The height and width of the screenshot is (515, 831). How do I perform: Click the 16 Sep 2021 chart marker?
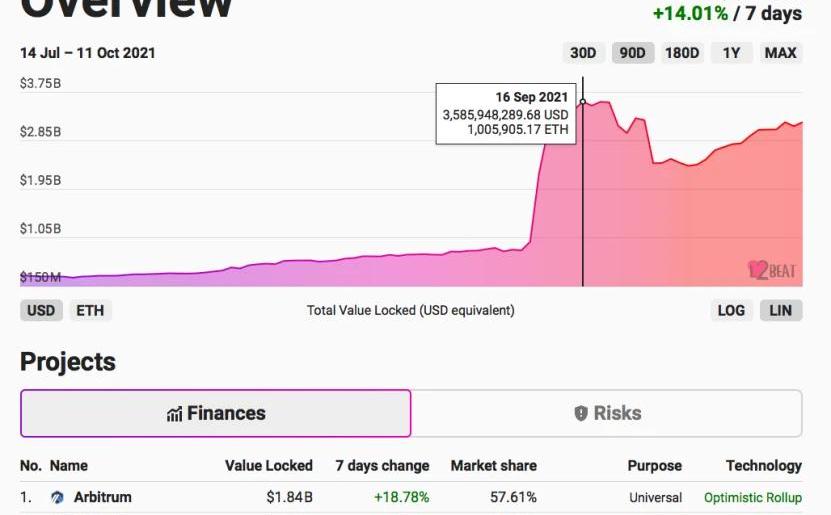(x=583, y=102)
